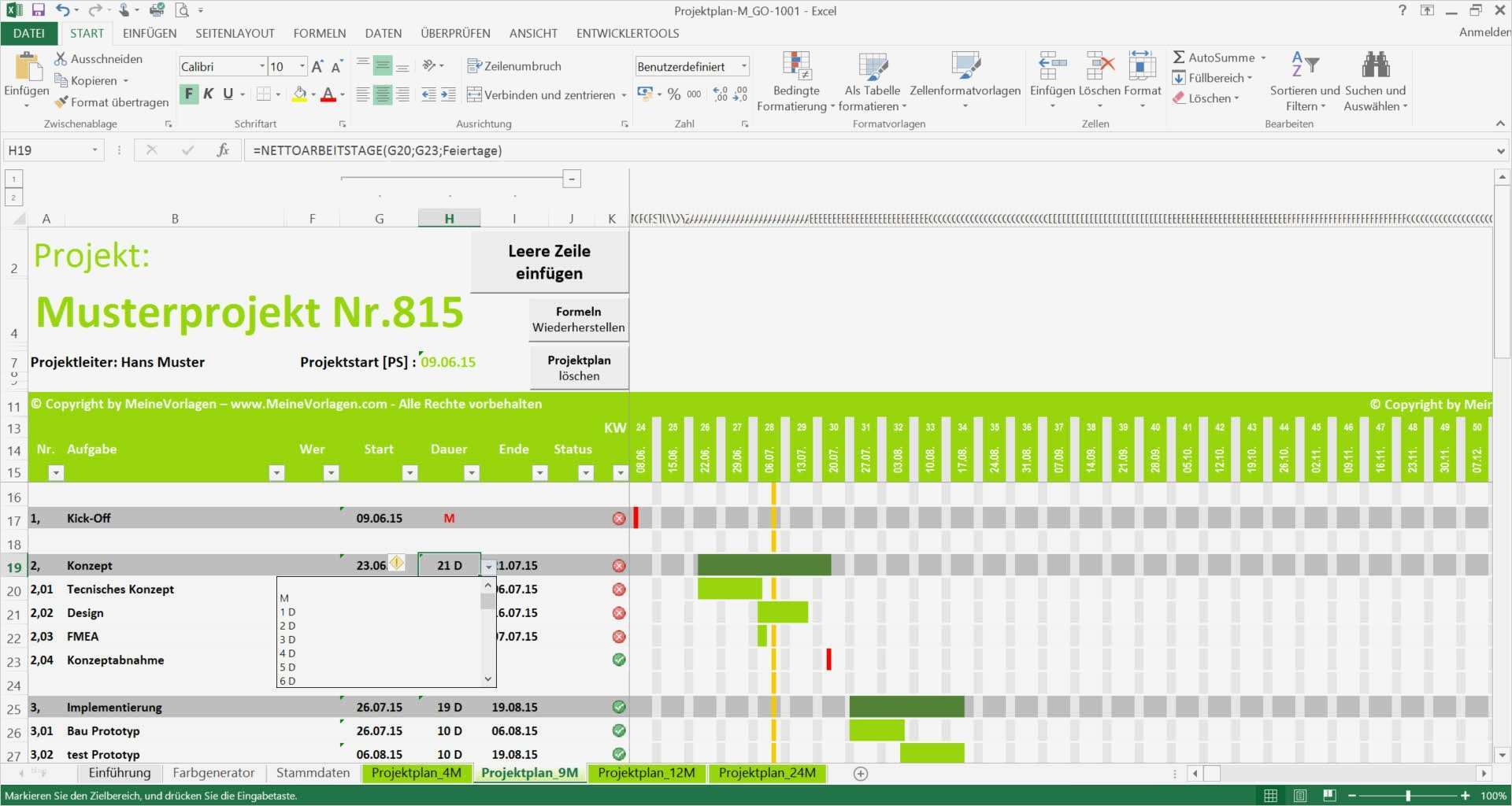The image size is (1512, 806).
Task: Click the Format Painter brush icon
Action: [61, 102]
